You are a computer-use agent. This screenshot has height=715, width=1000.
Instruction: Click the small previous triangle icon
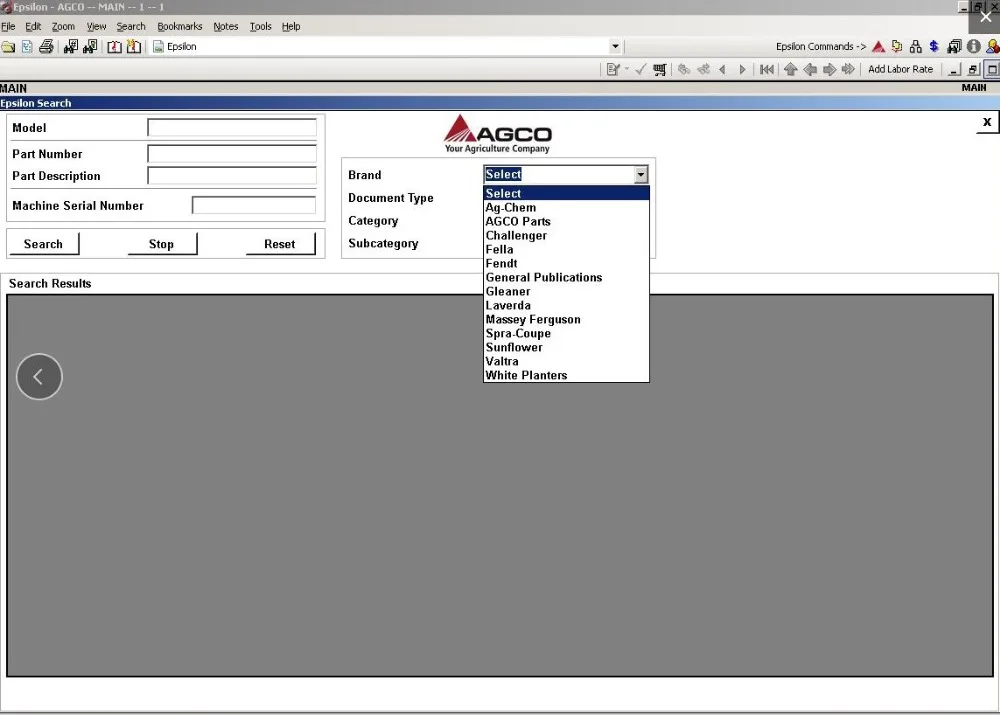(x=723, y=70)
